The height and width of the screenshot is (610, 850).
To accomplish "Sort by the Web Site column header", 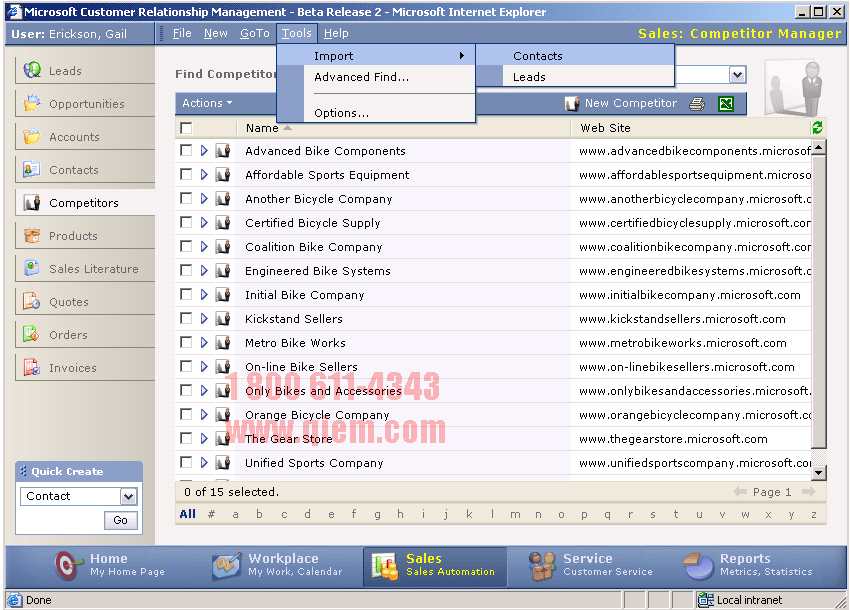I will pyautogui.click(x=605, y=128).
